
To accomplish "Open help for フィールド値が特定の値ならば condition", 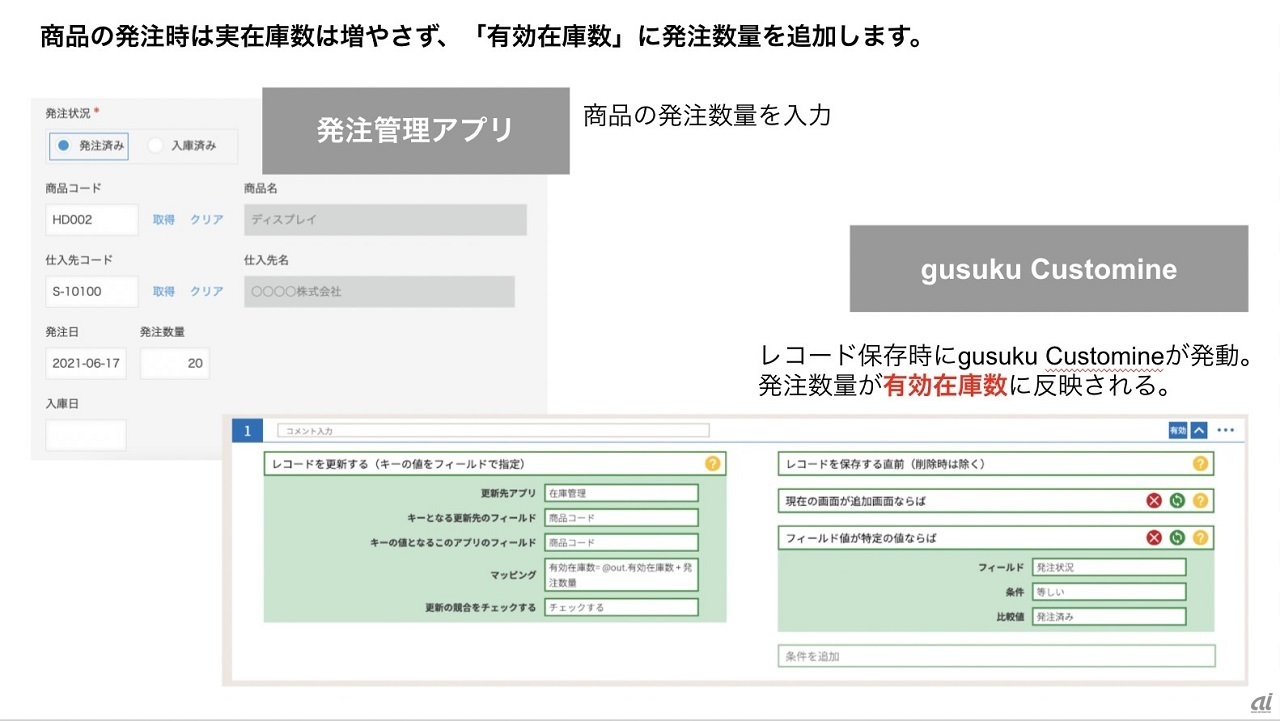I will click(1200, 538).
